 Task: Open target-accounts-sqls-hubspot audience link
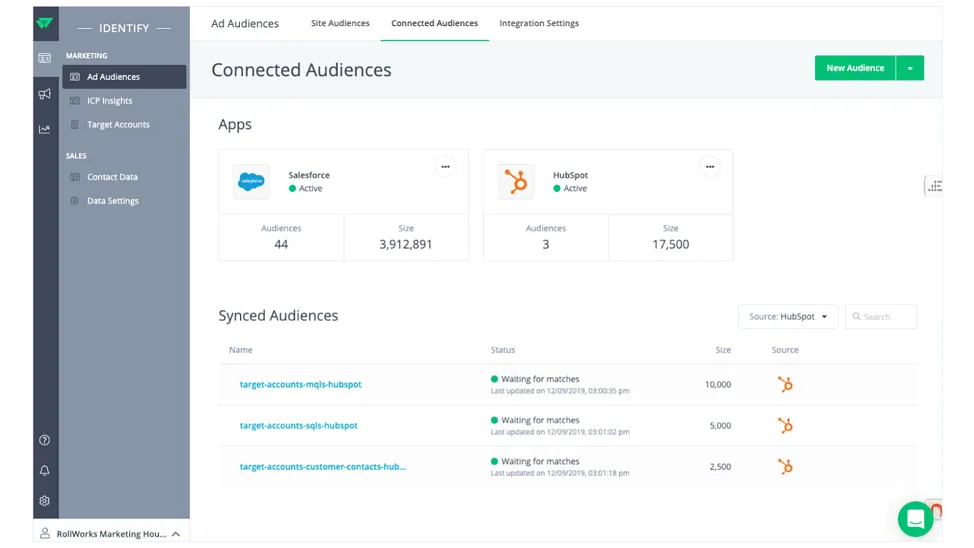299,426
